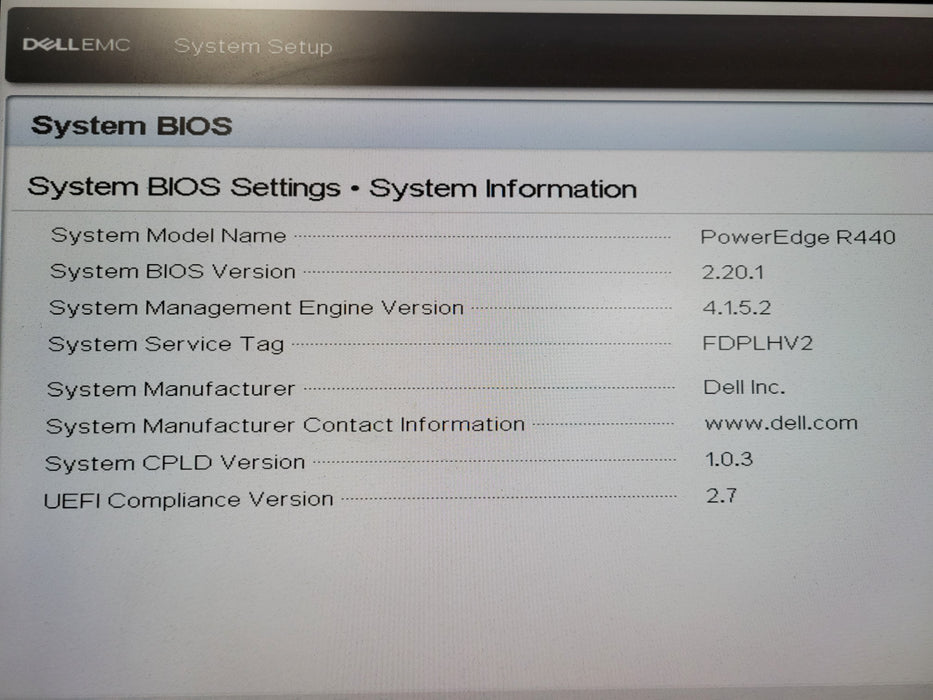Click the www.dell.com value
The image size is (933, 700).
tap(781, 423)
